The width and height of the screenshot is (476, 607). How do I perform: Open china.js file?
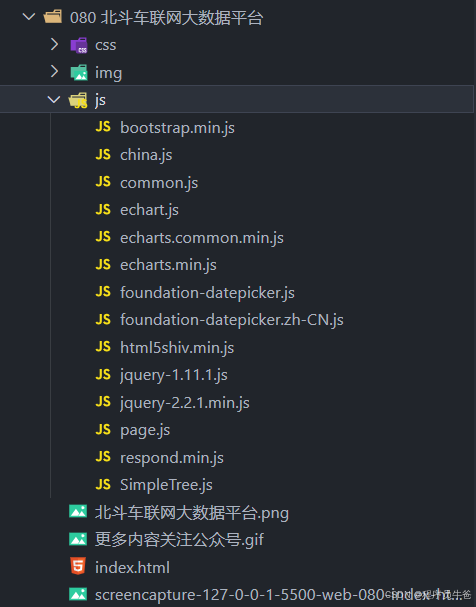point(146,155)
